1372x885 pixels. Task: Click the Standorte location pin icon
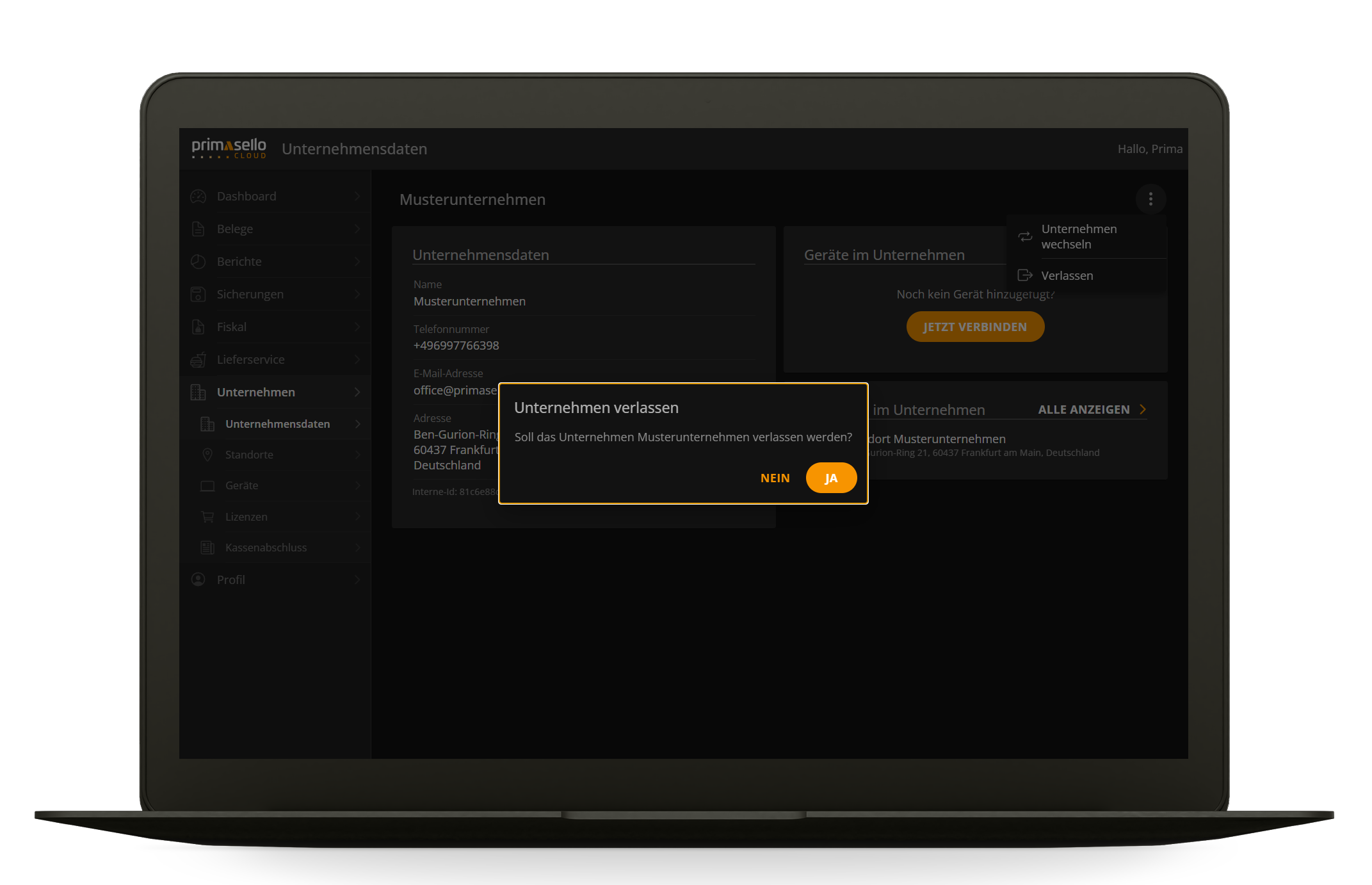tap(207, 455)
